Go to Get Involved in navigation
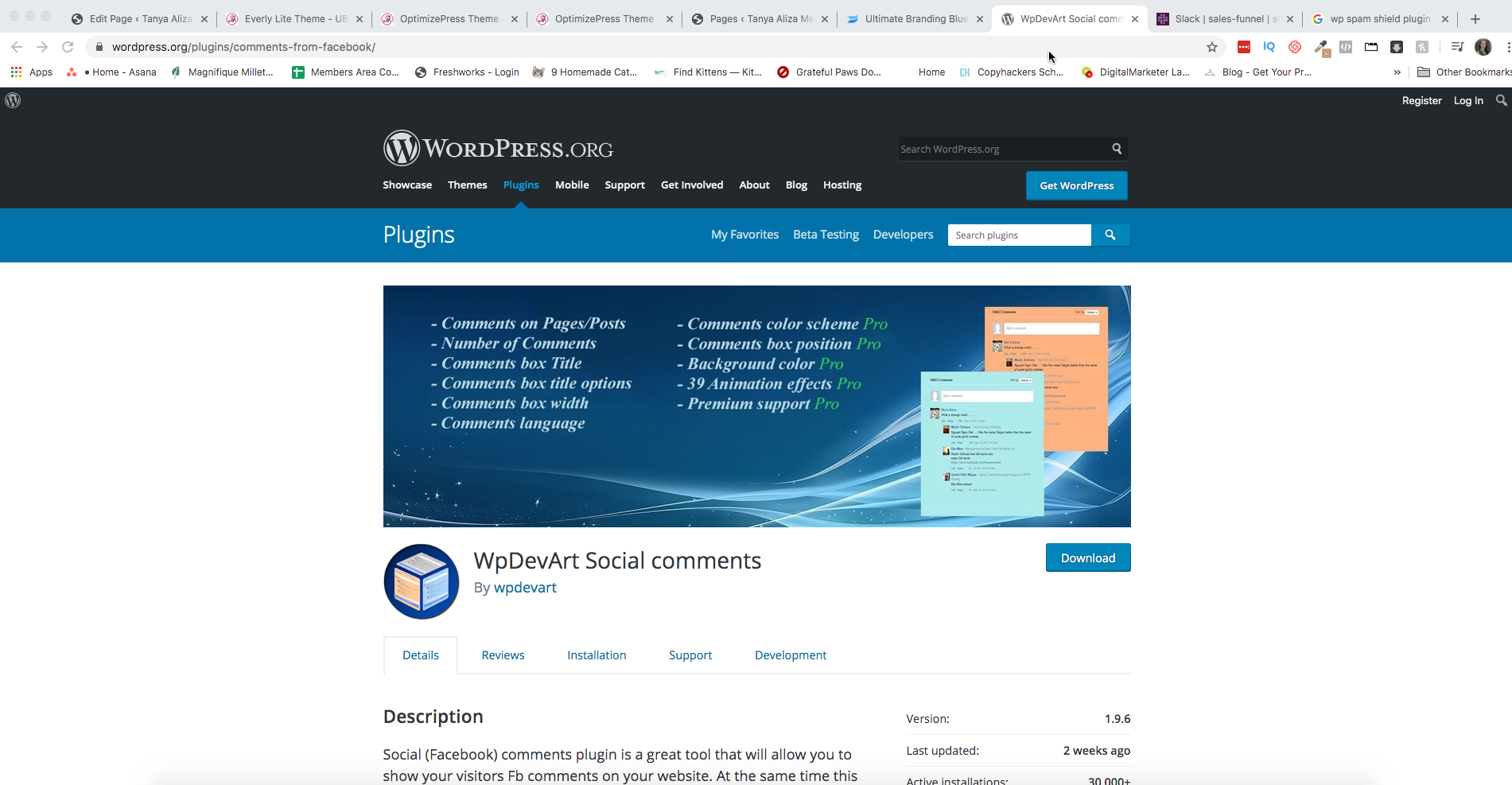 click(692, 185)
